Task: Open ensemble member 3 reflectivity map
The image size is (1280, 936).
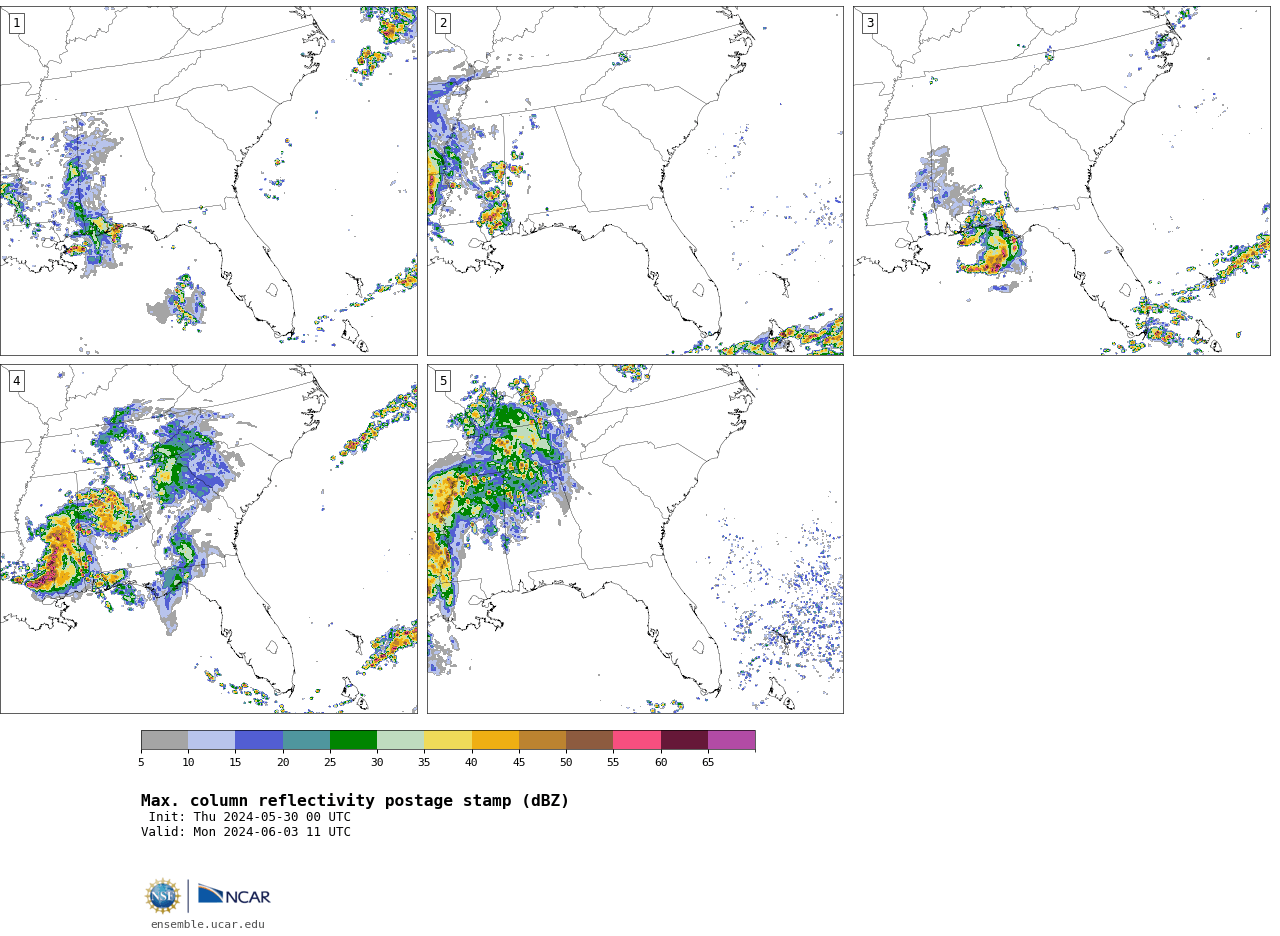Action: 1061,181
